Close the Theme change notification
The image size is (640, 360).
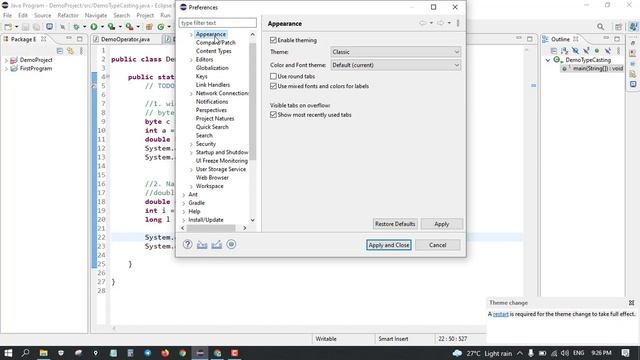click(x=631, y=303)
